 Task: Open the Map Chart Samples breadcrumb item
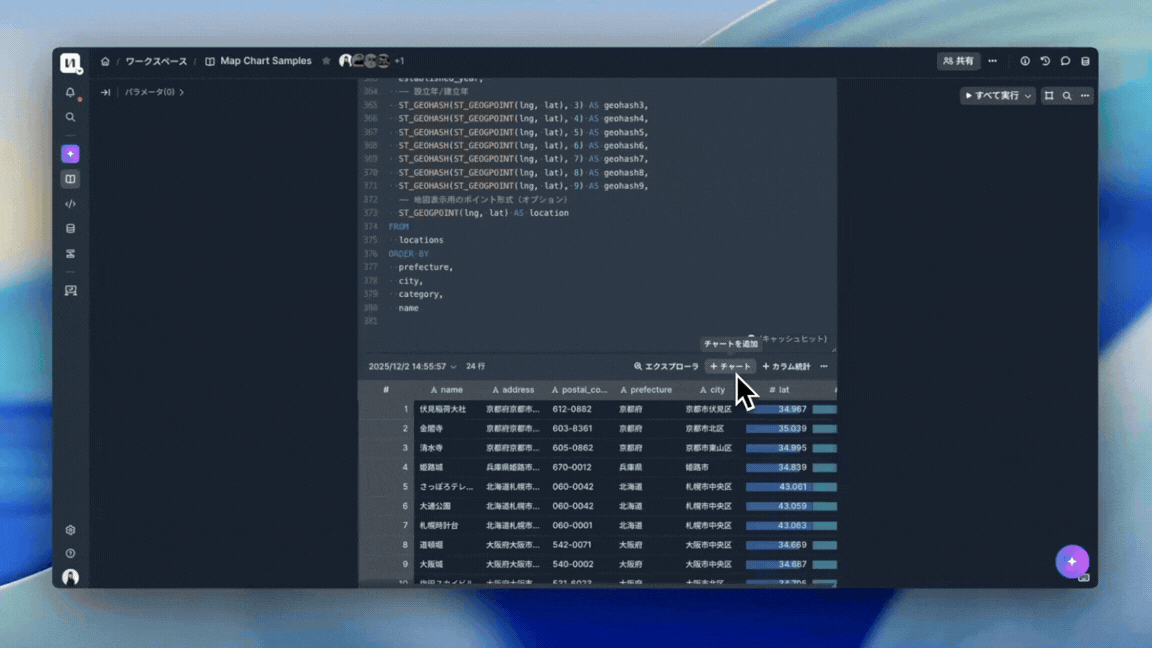266,60
